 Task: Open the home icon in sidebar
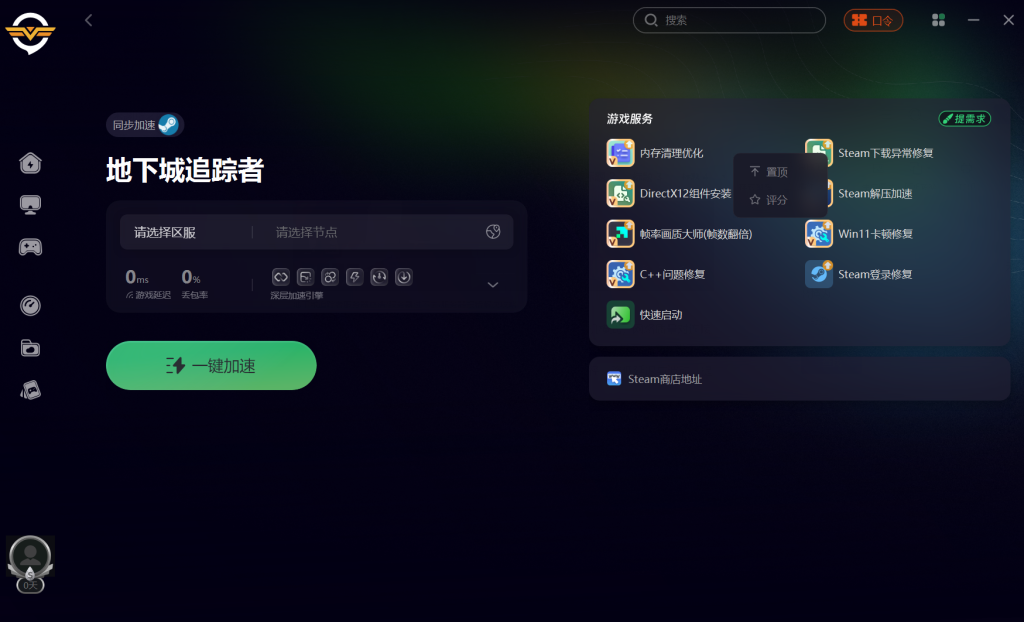coord(30,163)
